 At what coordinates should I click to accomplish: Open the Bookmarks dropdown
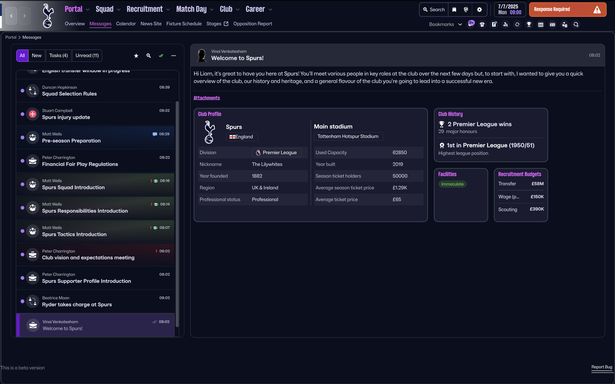(x=446, y=24)
